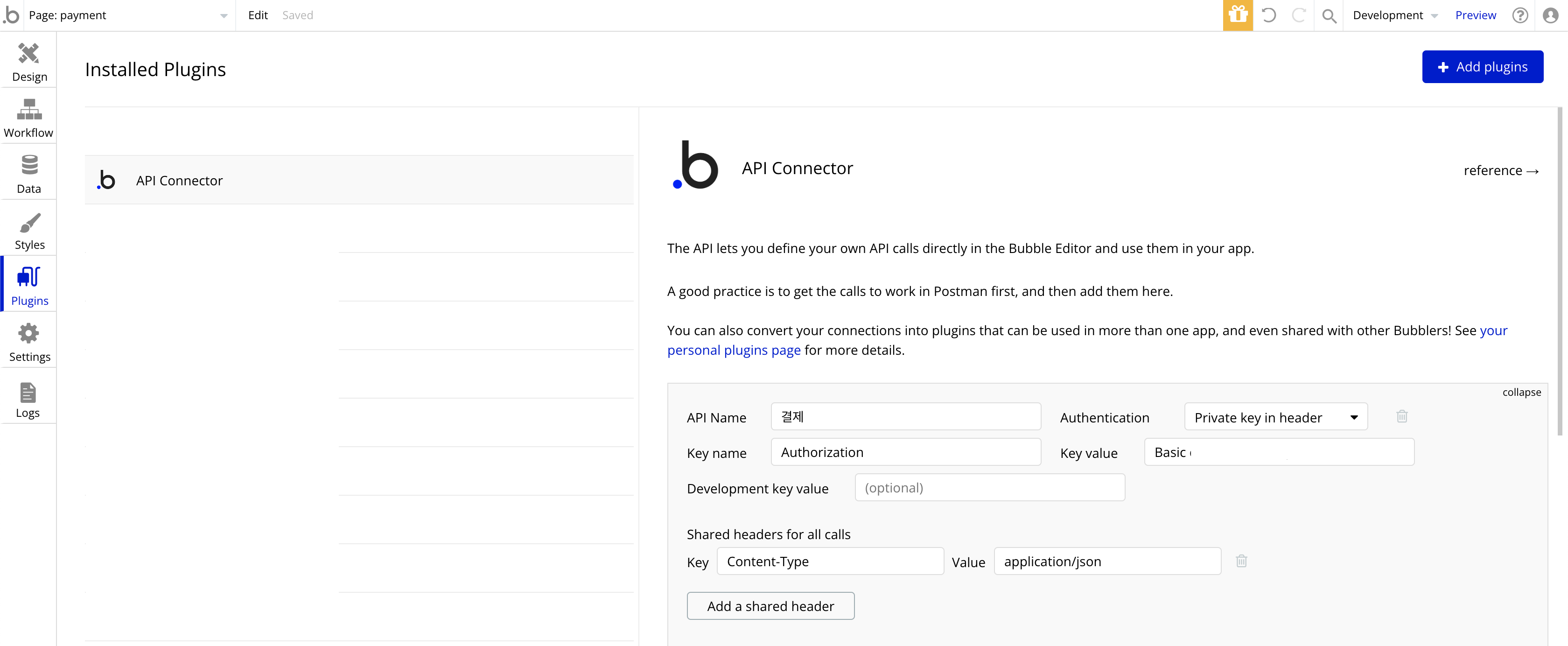The height and width of the screenshot is (646, 1568).
Task: Click the large API Connector logo
Action: pyautogui.click(x=695, y=164)
